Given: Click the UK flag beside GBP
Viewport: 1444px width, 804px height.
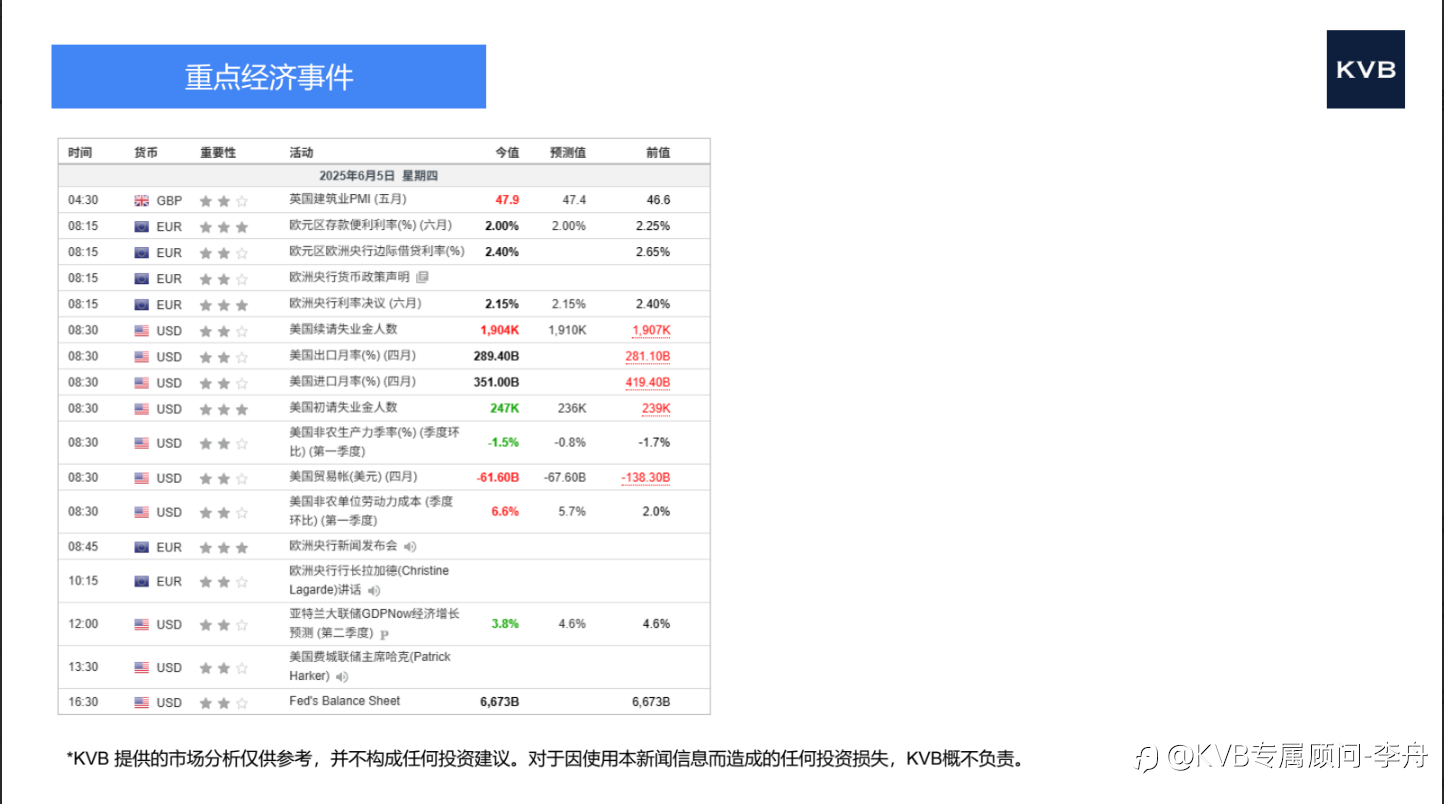Looking at the screenshot, I should point(141,200).
